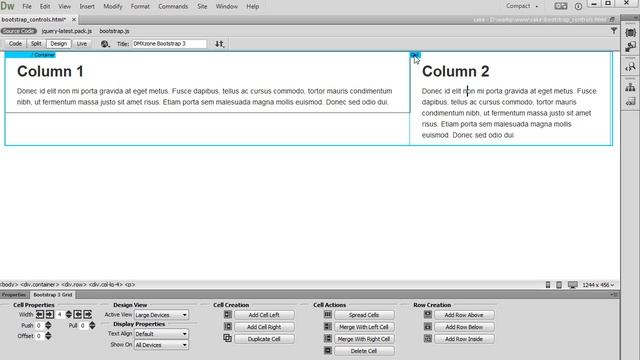Click the Push value stepper arrows
This screenshot has width=640, height=360.
(x=48, y=325)
